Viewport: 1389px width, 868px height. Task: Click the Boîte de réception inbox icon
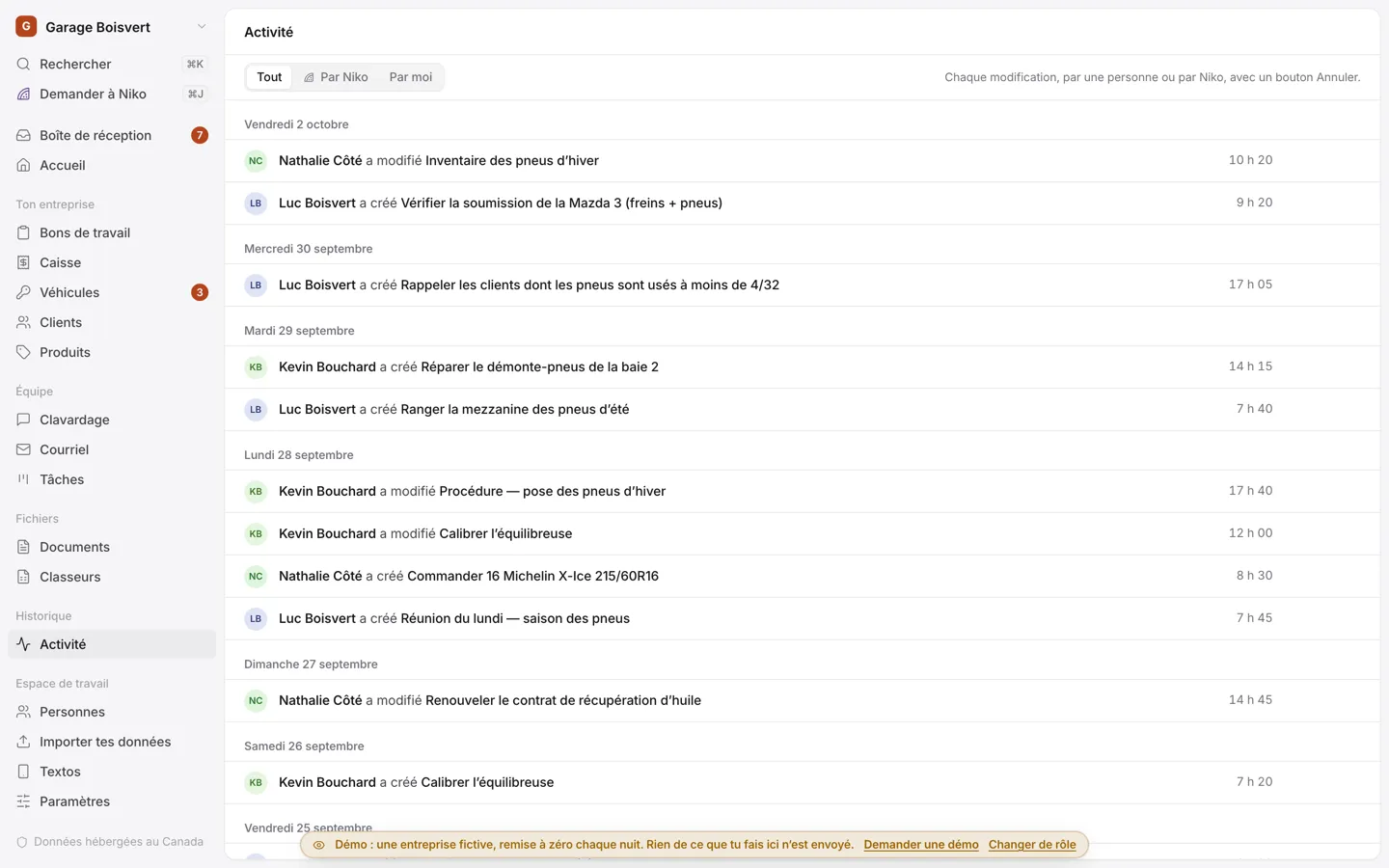tap(23, 135)
